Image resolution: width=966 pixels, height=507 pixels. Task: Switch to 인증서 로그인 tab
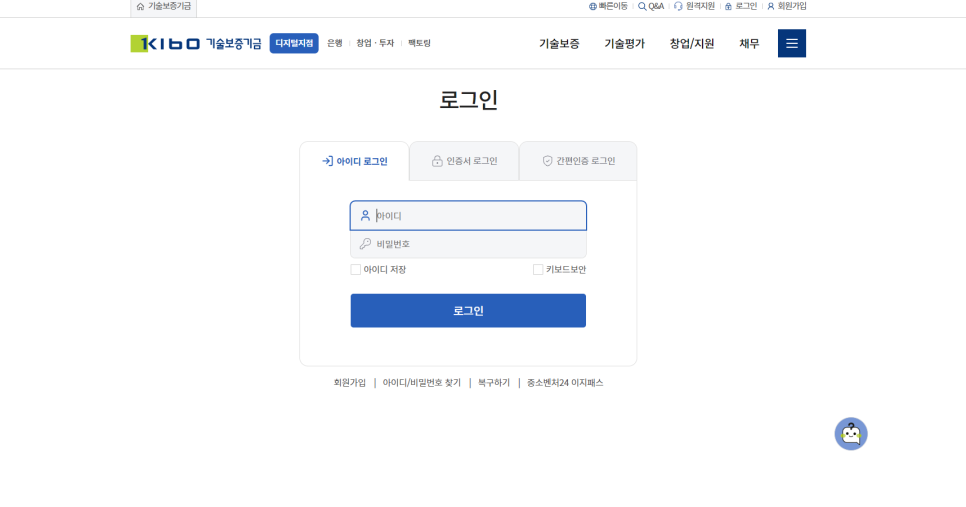[x=464, y=161]
